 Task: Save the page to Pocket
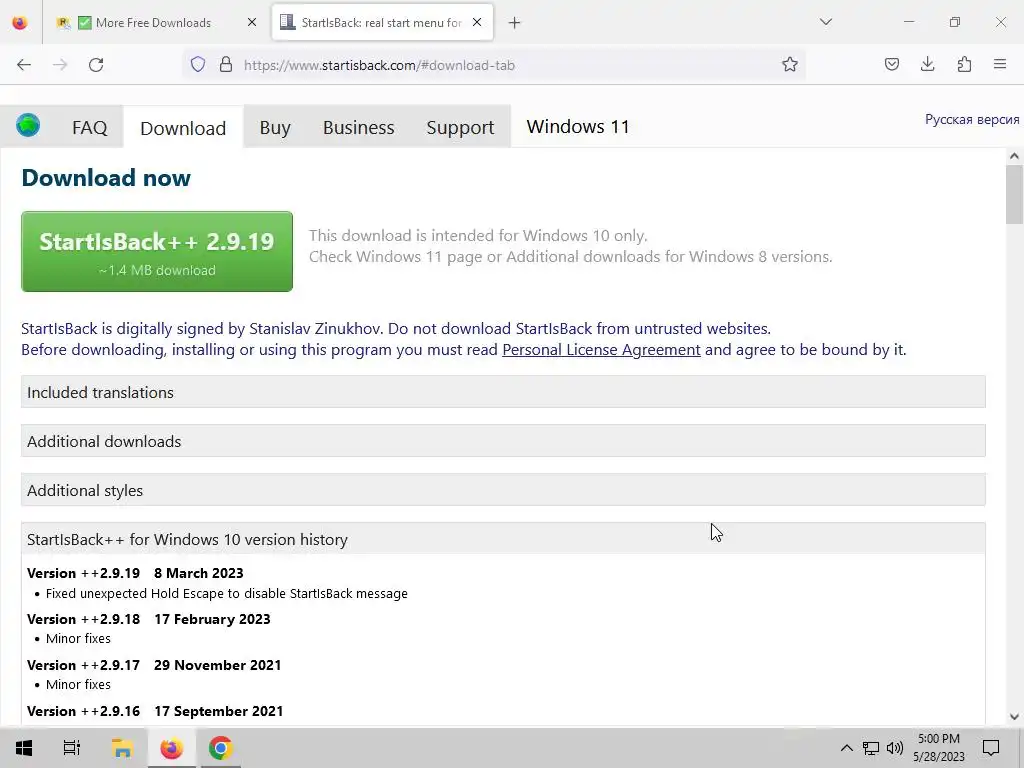[891, 64]
